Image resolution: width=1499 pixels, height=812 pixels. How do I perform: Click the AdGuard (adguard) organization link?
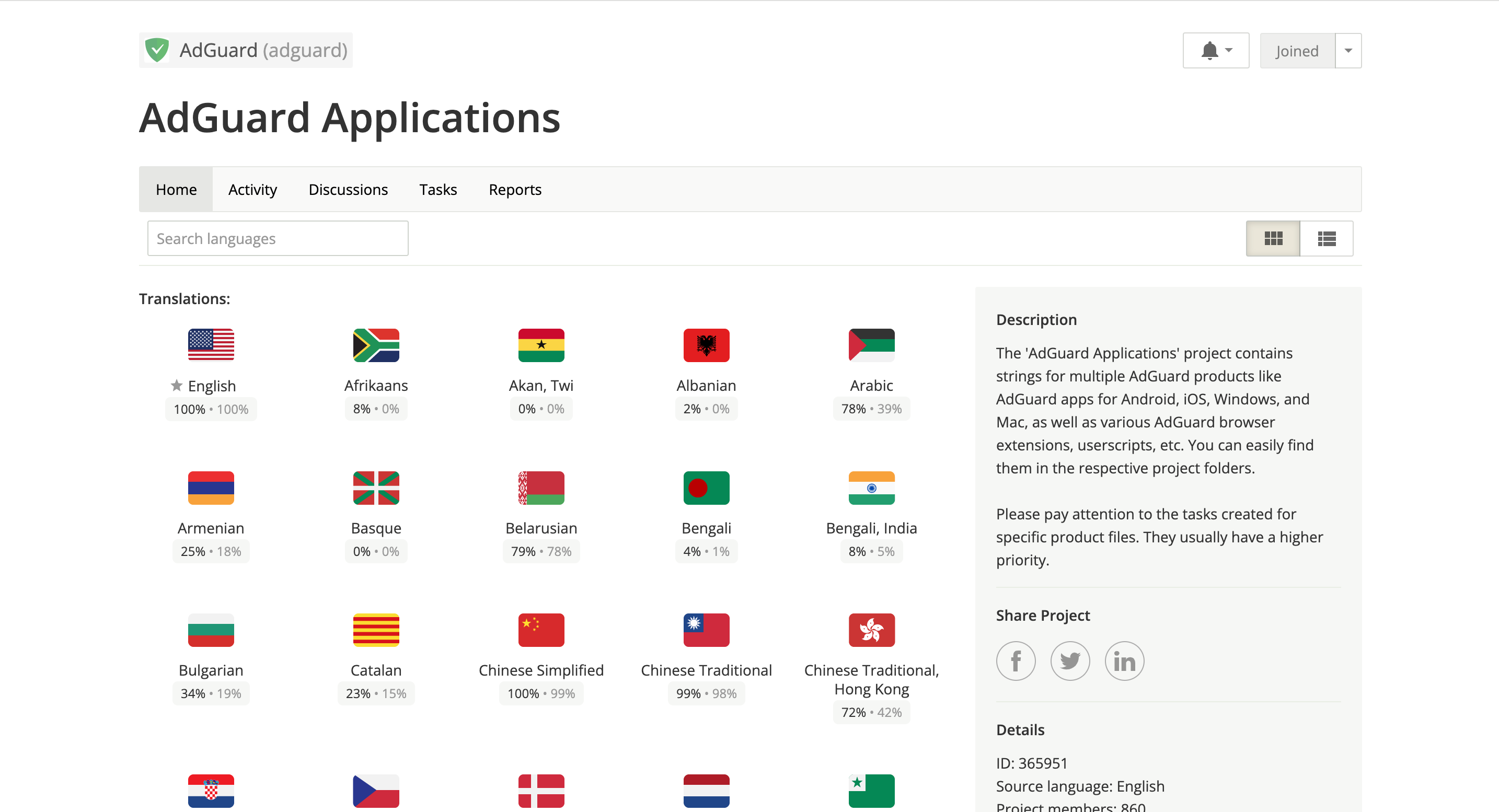246,51
